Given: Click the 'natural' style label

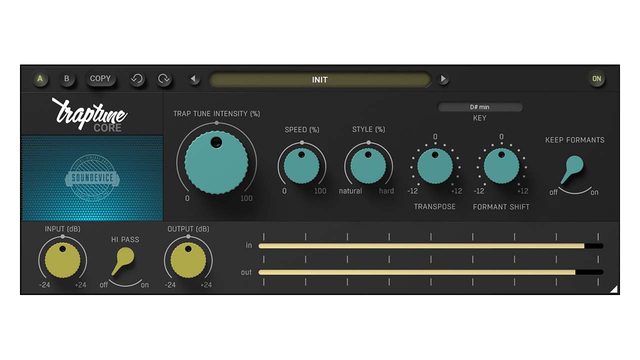Looking at the screenshot, I should tap(350, 191).
